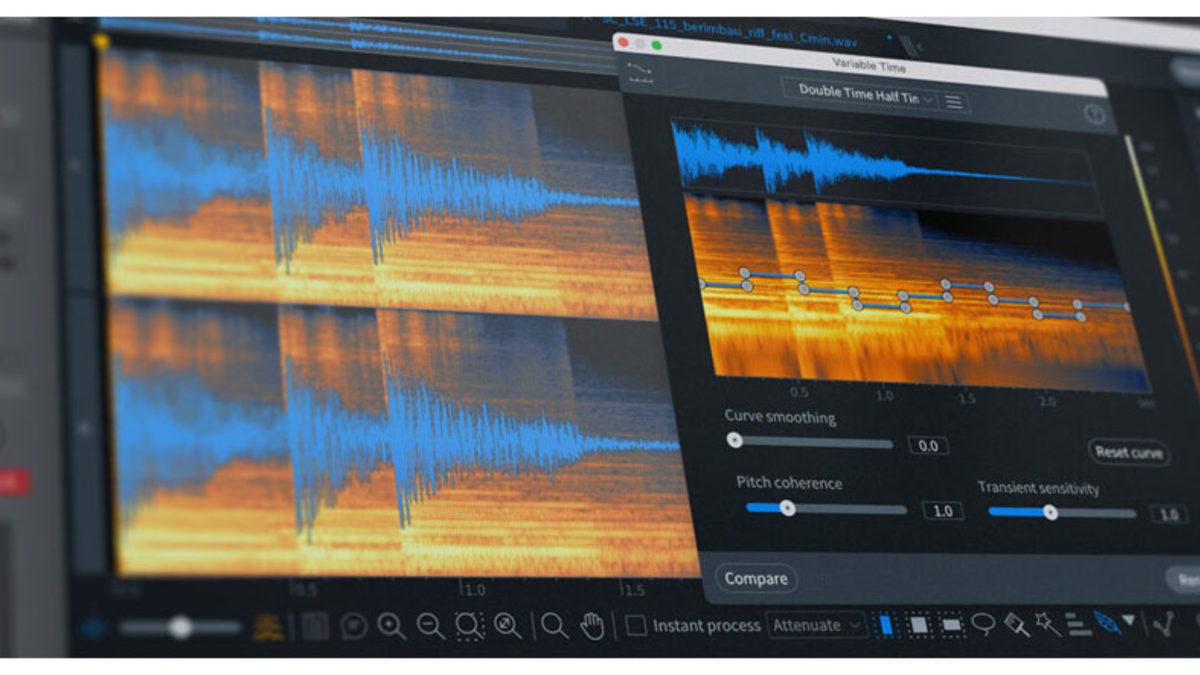Open the Variable Time help icon
This screenshot has width=1200, height=675.
pos(1094,115)
